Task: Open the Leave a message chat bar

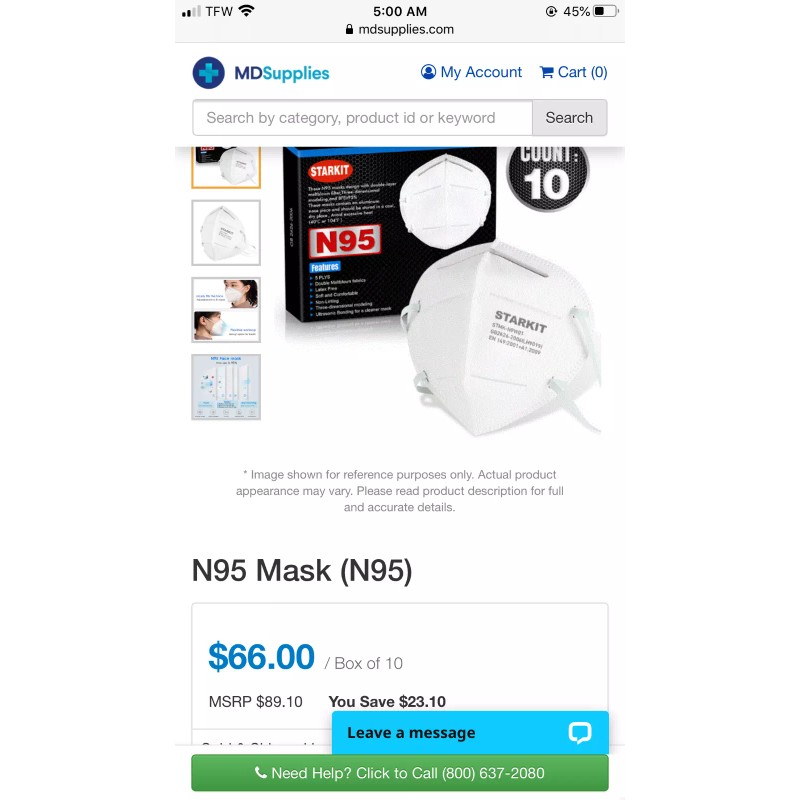Action: [x=470, y=733]
